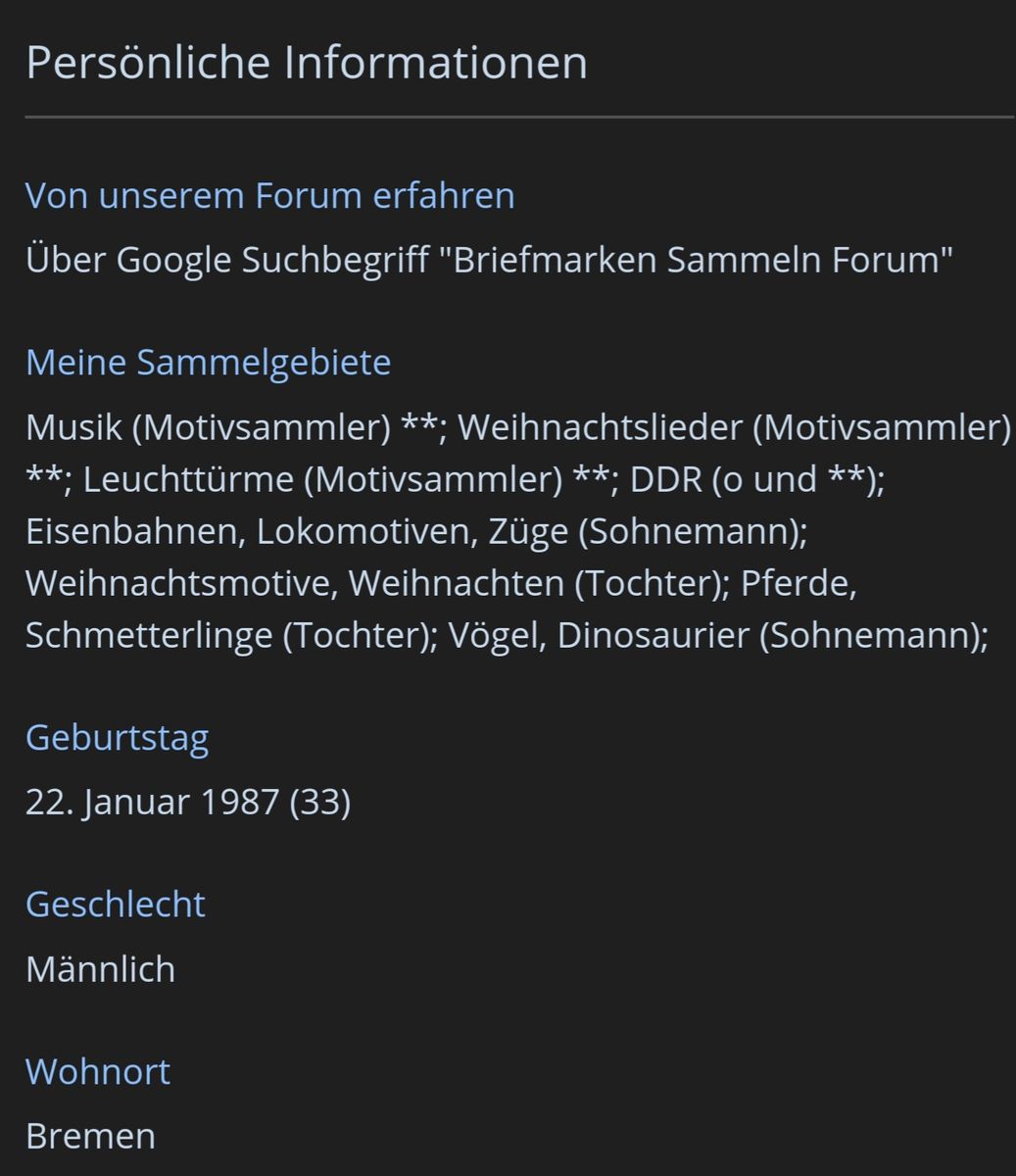Click the Männlich value

coord(101,969)
